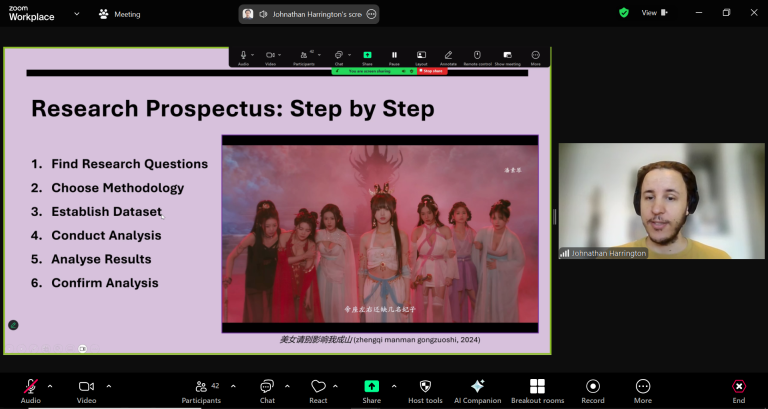Open Host tools shield menu

click(x=425, y=392)
